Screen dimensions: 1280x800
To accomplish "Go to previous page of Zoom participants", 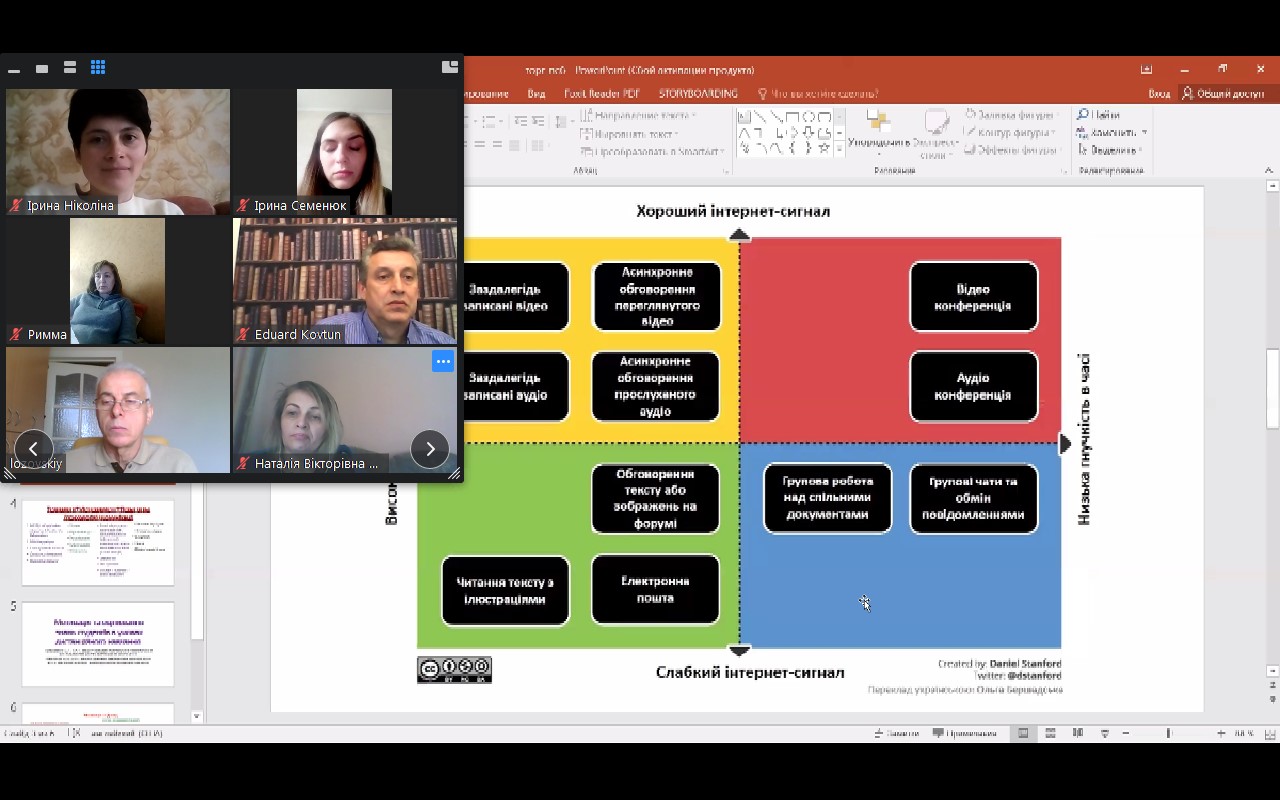I will [34, 449].
